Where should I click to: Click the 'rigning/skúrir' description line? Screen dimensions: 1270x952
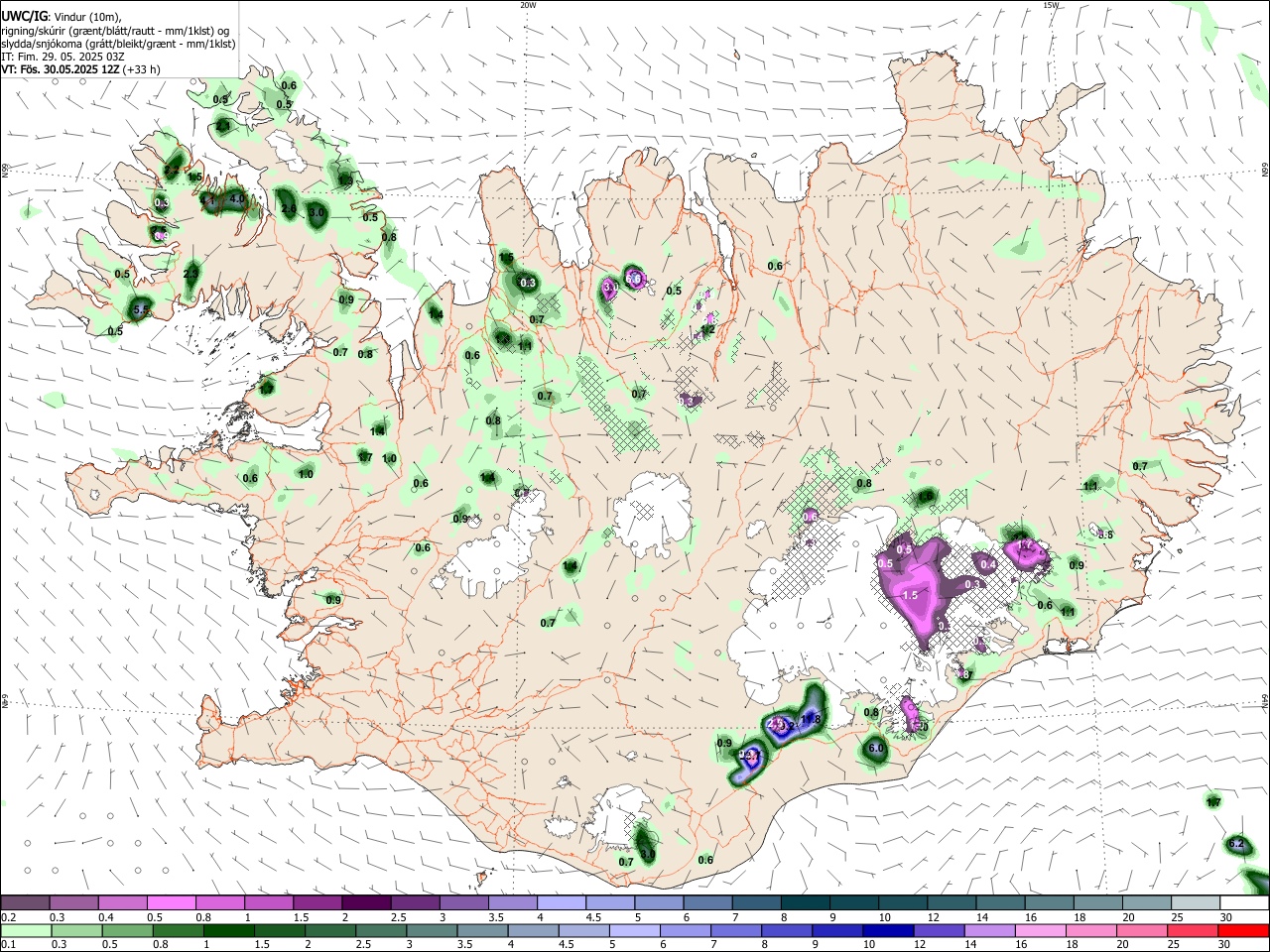114,30
